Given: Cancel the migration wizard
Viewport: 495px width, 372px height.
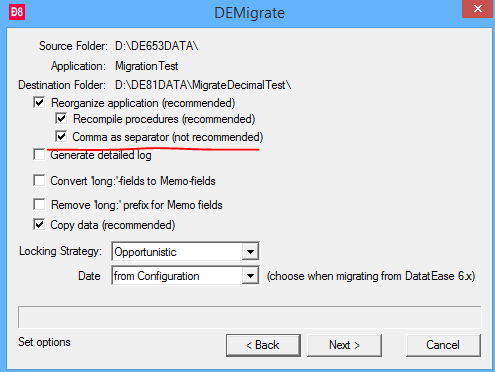Looking at the screenshot, I should (443, 345).
